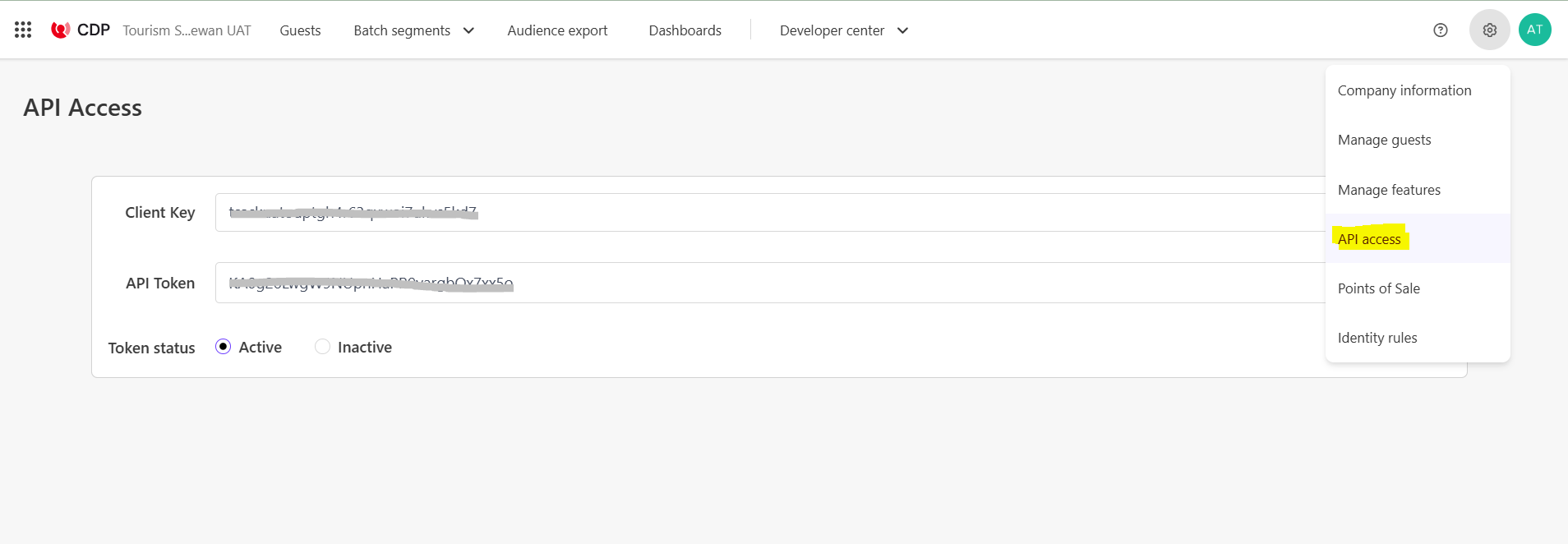Select the Active token status radio

(223, 347)
